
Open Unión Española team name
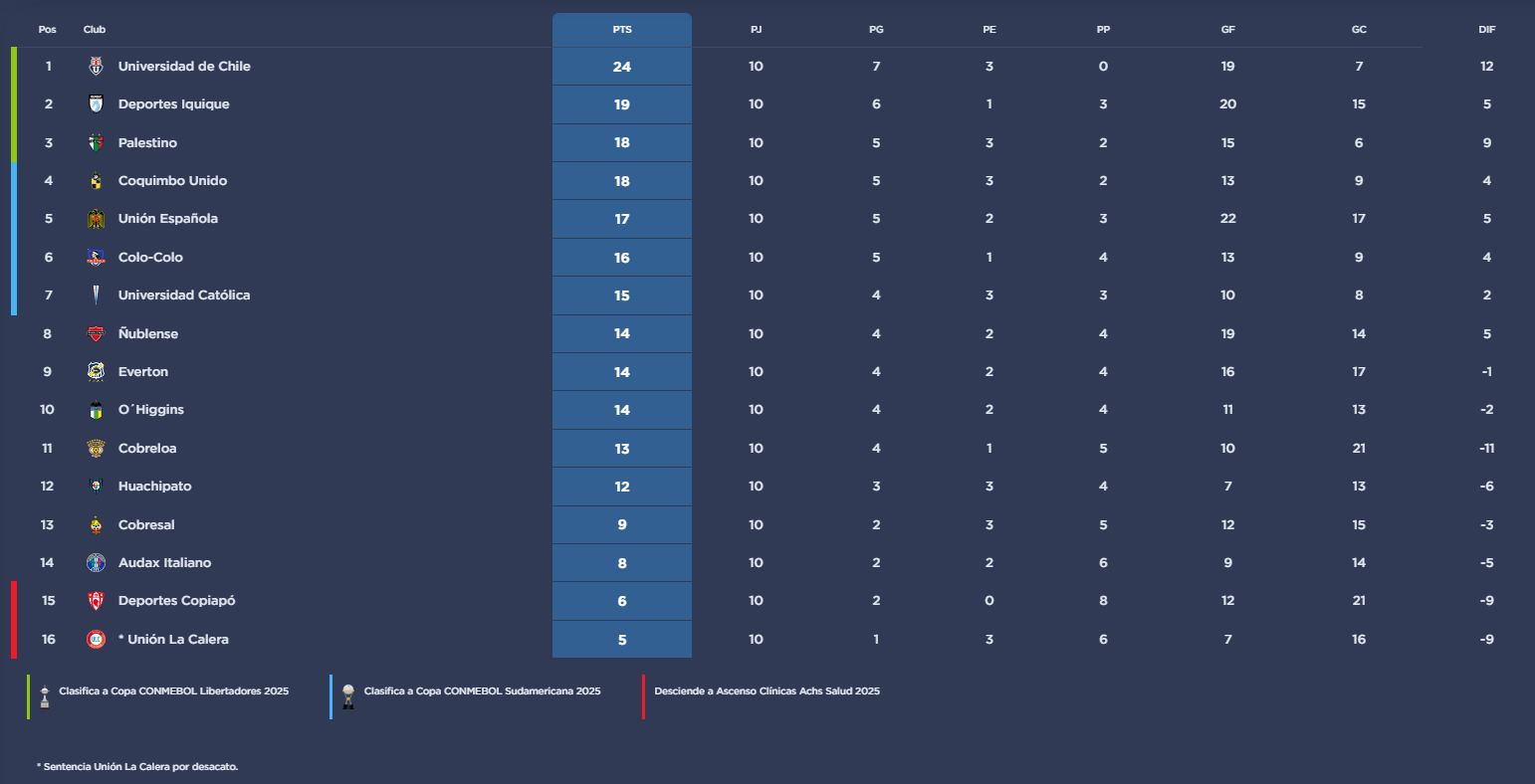[168, 219]
